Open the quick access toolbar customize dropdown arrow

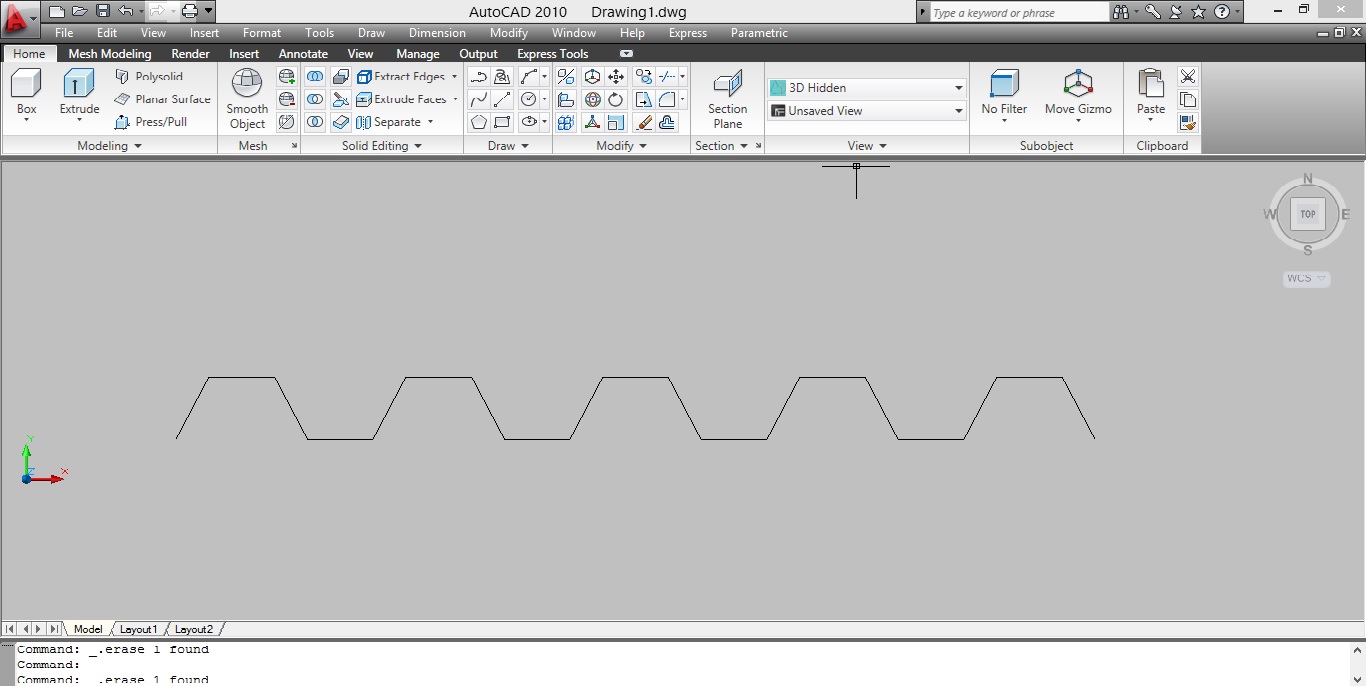click(x=208, y=11)
